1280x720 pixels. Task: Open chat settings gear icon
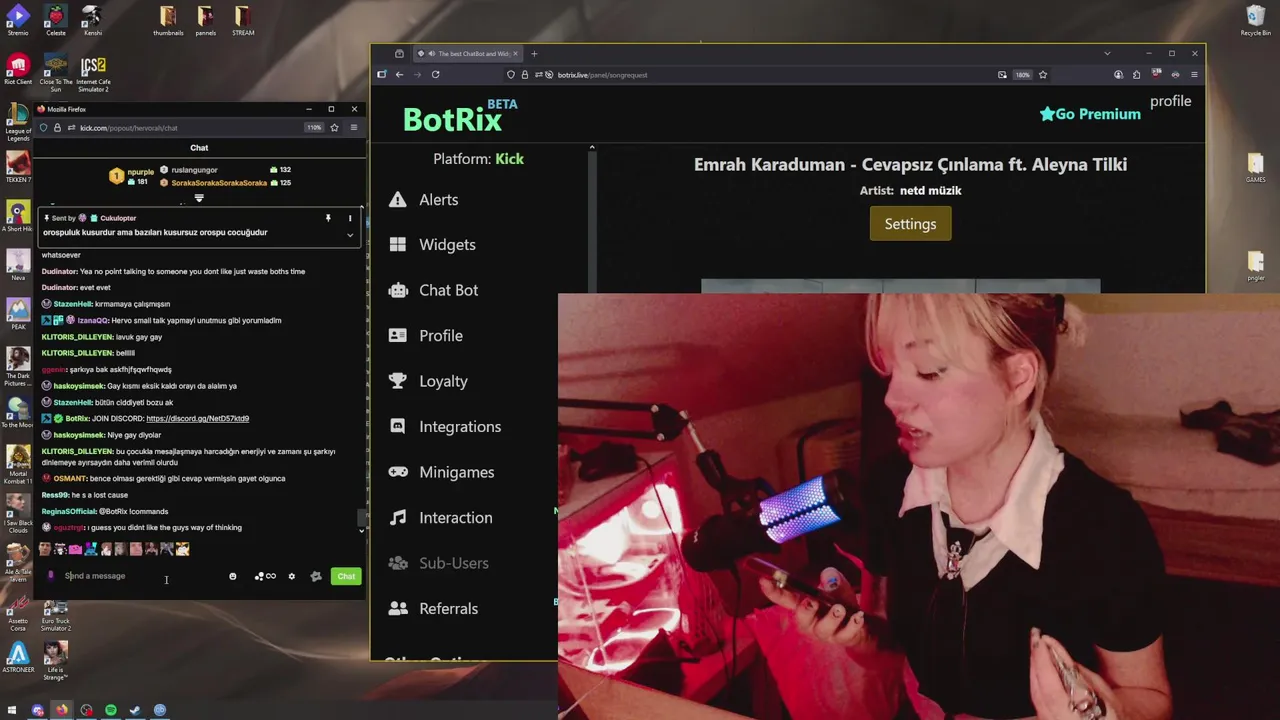point(291,576)
